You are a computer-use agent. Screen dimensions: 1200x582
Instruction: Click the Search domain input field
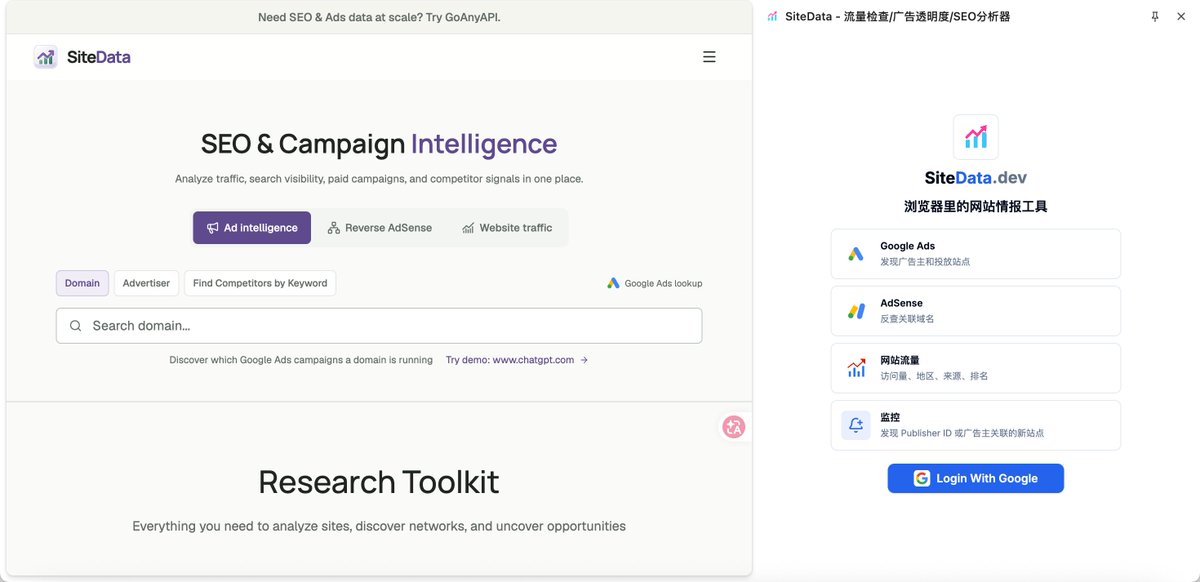coord(379,326)
